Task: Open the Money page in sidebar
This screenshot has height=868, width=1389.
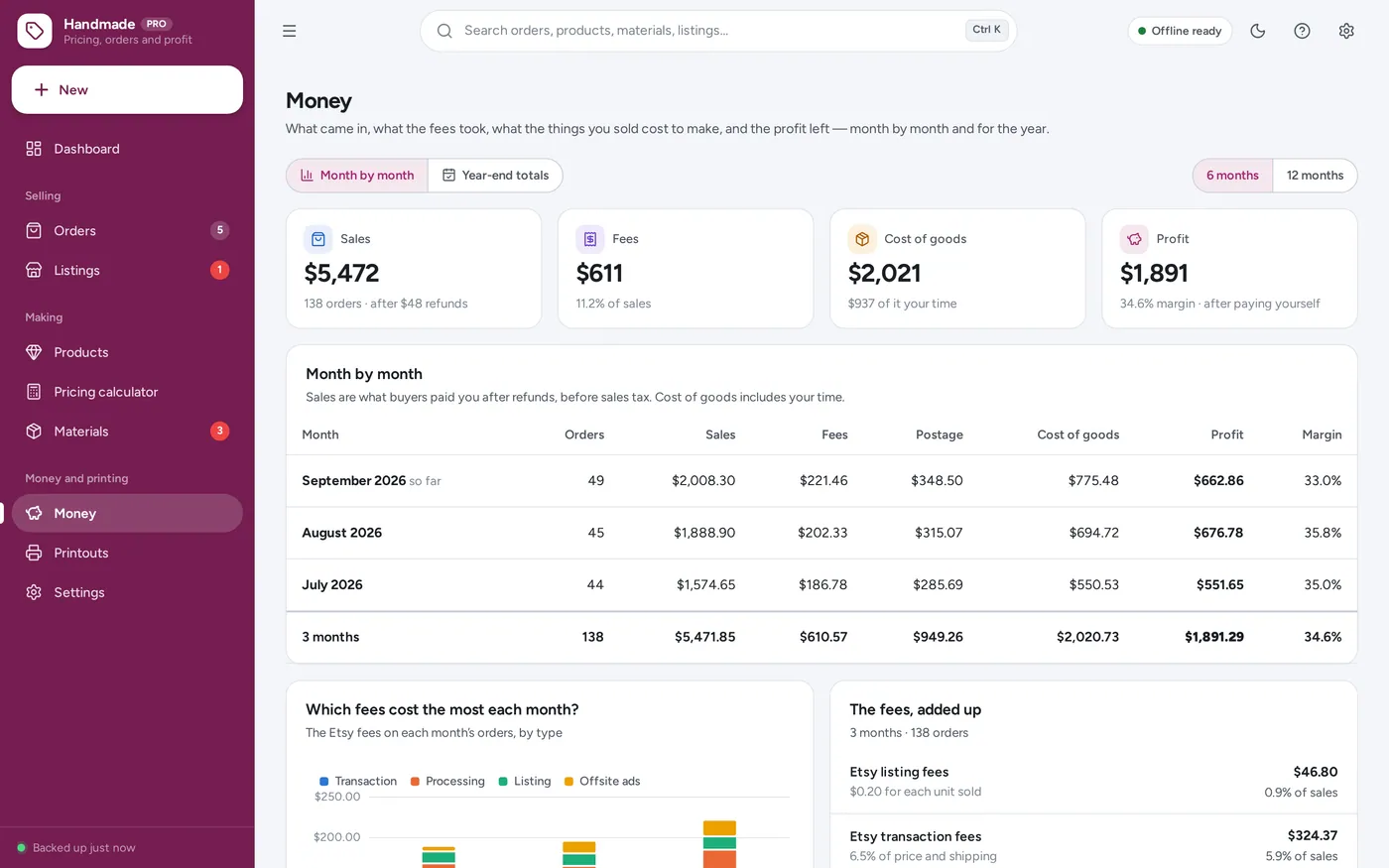Action: [127, 513]
